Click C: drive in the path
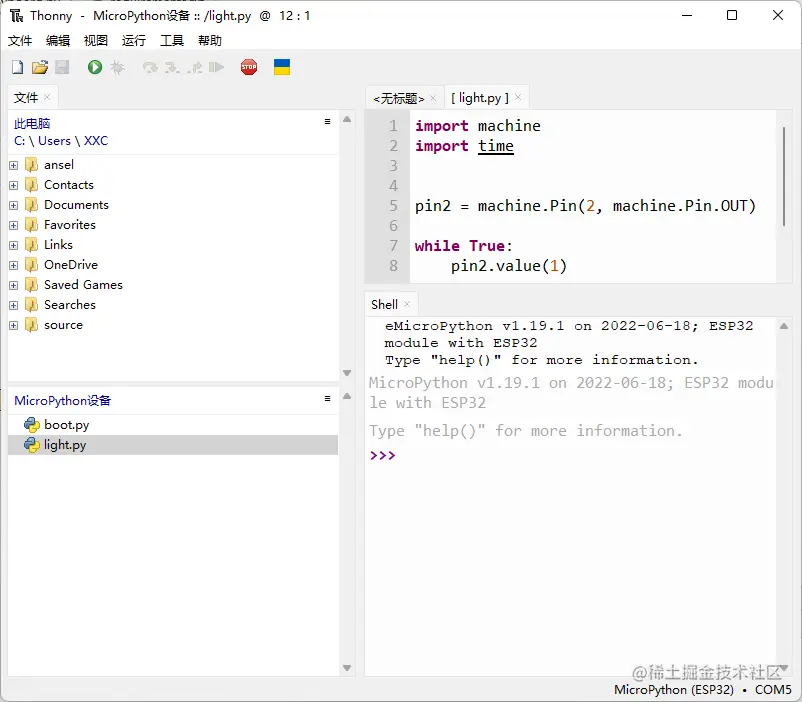Viewport: 802px width, 702px height. pyautogui.click(x=19, y=141)
